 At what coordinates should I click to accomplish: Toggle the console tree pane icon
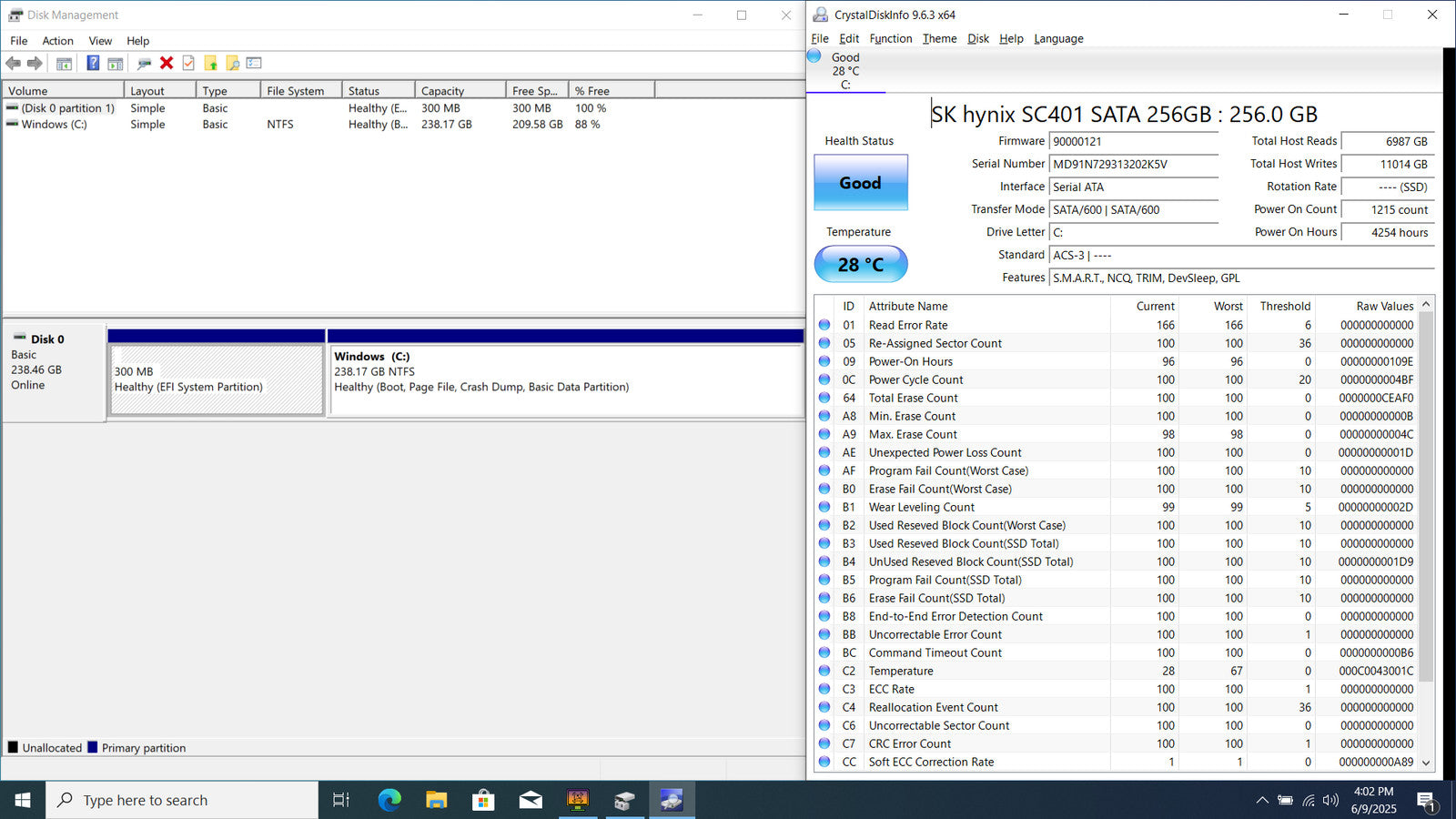point(64,64)
